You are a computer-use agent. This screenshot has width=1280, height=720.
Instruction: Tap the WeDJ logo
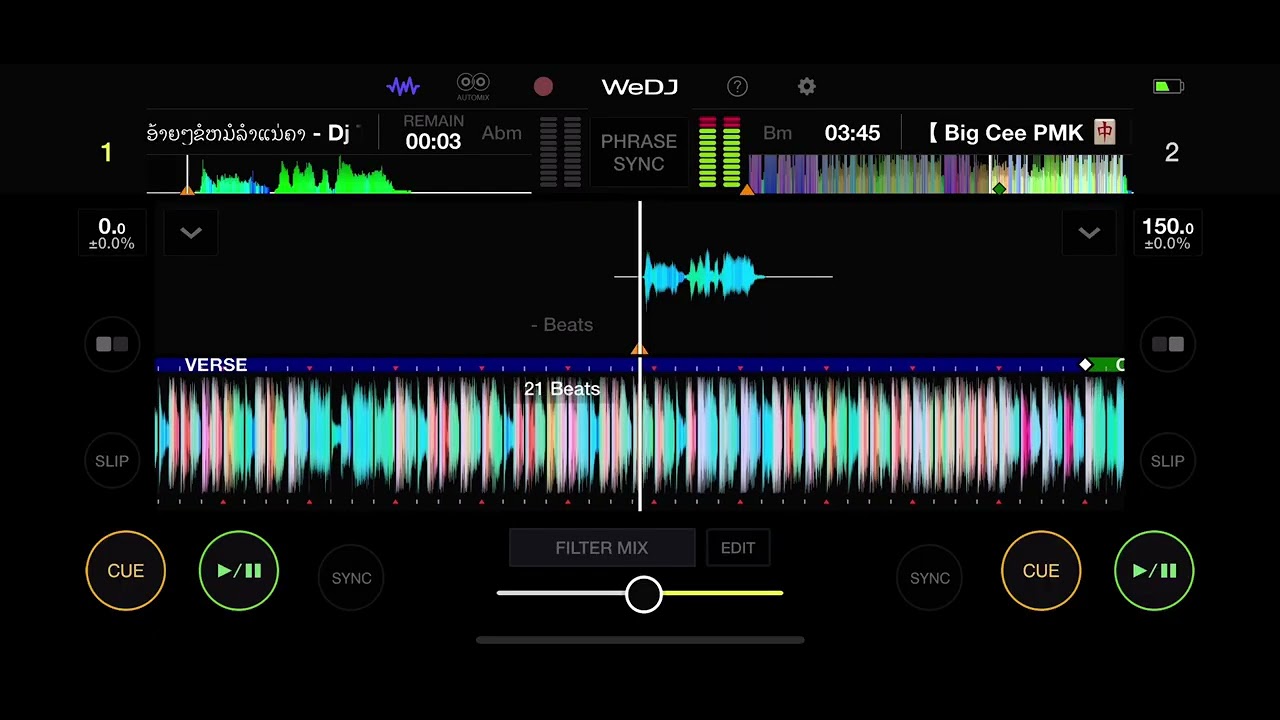(x=640, y=87)
